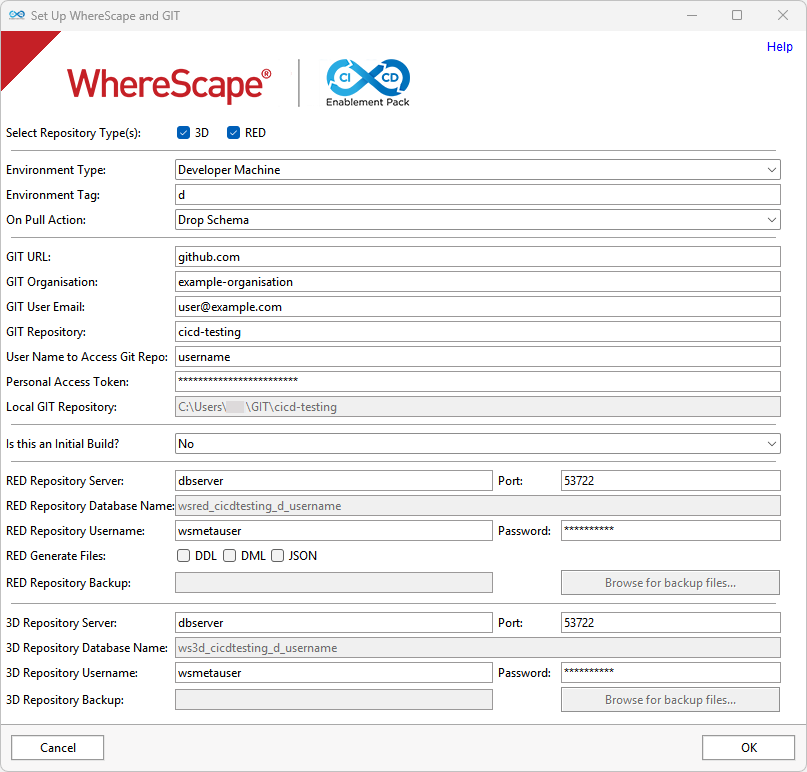The width and height of the screenshot is (807, 772).
Task: Click the CI/CD Enablement Pack logo
Action: (368, 82)
